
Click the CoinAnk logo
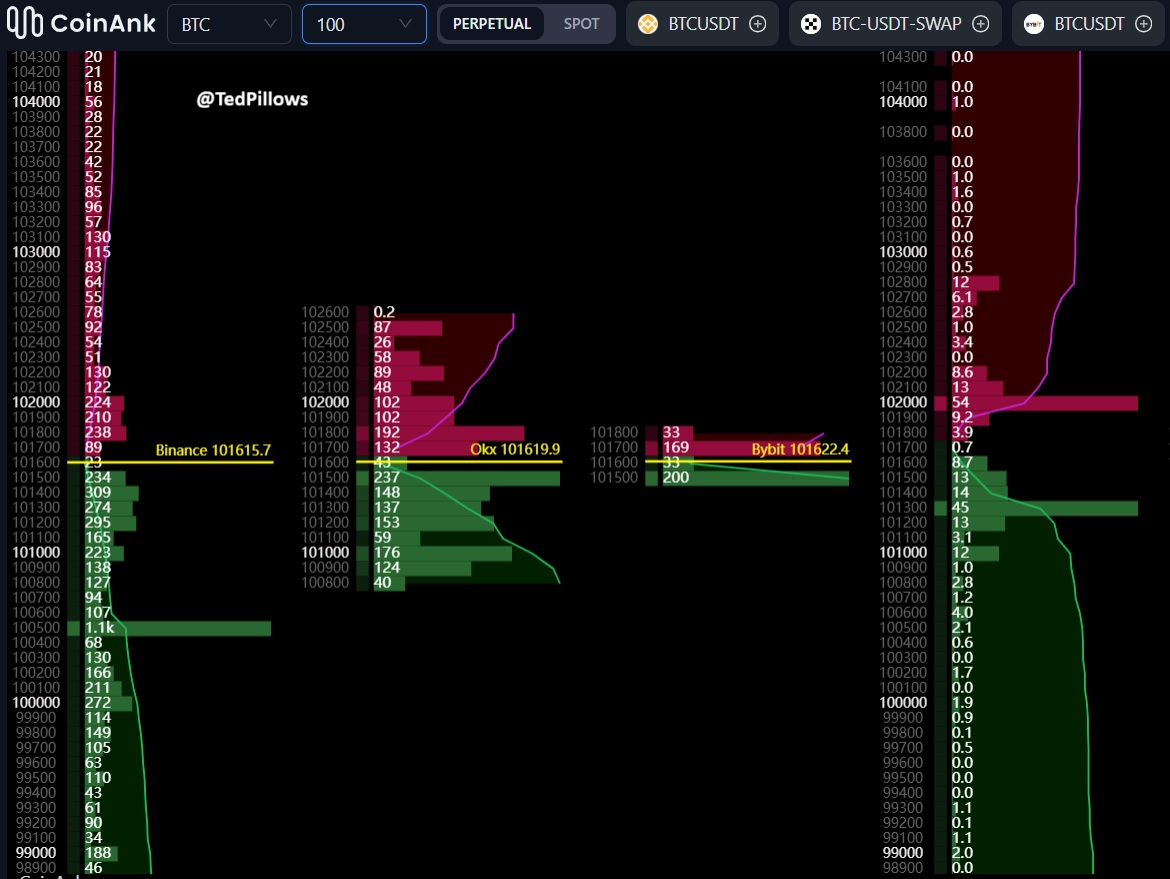point(80,24)
